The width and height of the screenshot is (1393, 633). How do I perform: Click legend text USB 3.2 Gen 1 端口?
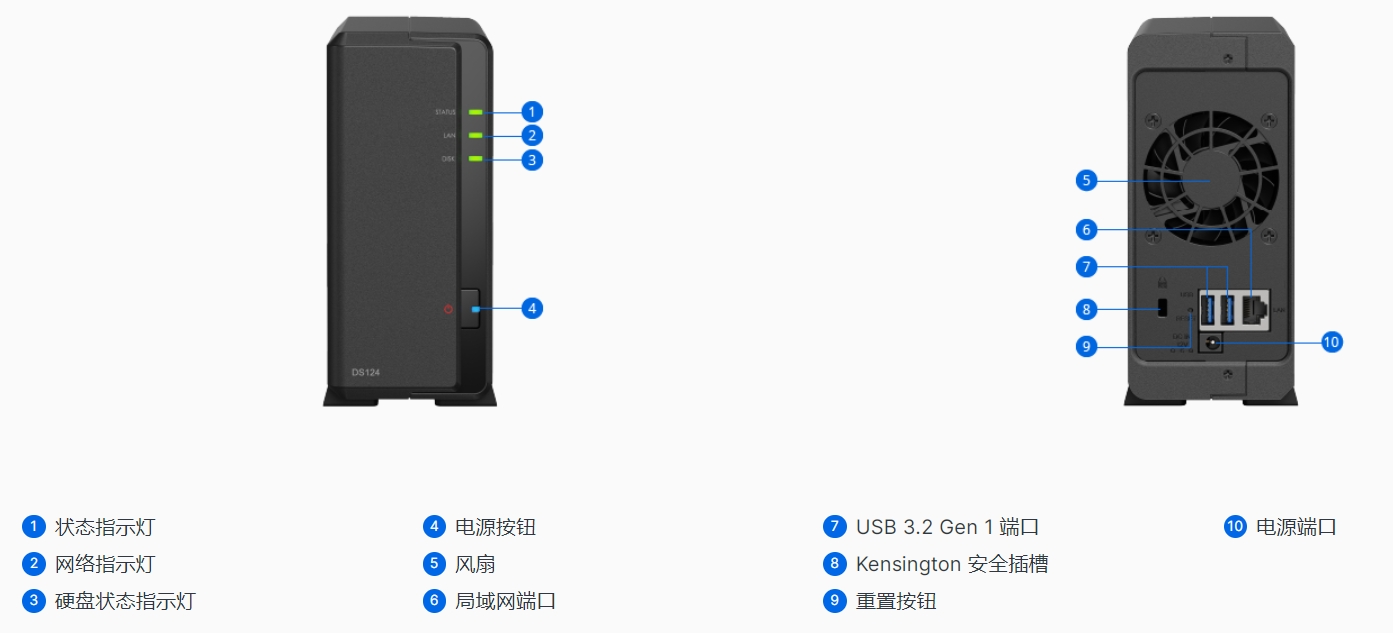coord(948,527)
